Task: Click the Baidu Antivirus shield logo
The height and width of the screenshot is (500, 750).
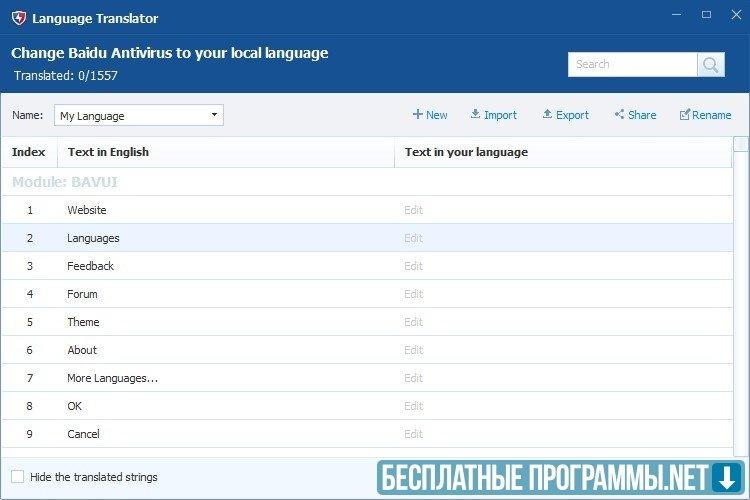Action: click(19, 18)
